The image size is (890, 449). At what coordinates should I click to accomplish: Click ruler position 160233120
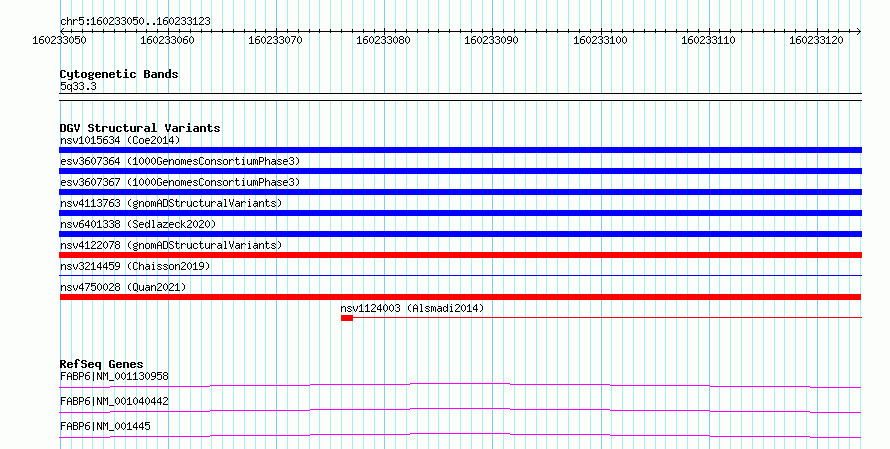[816, 40]
